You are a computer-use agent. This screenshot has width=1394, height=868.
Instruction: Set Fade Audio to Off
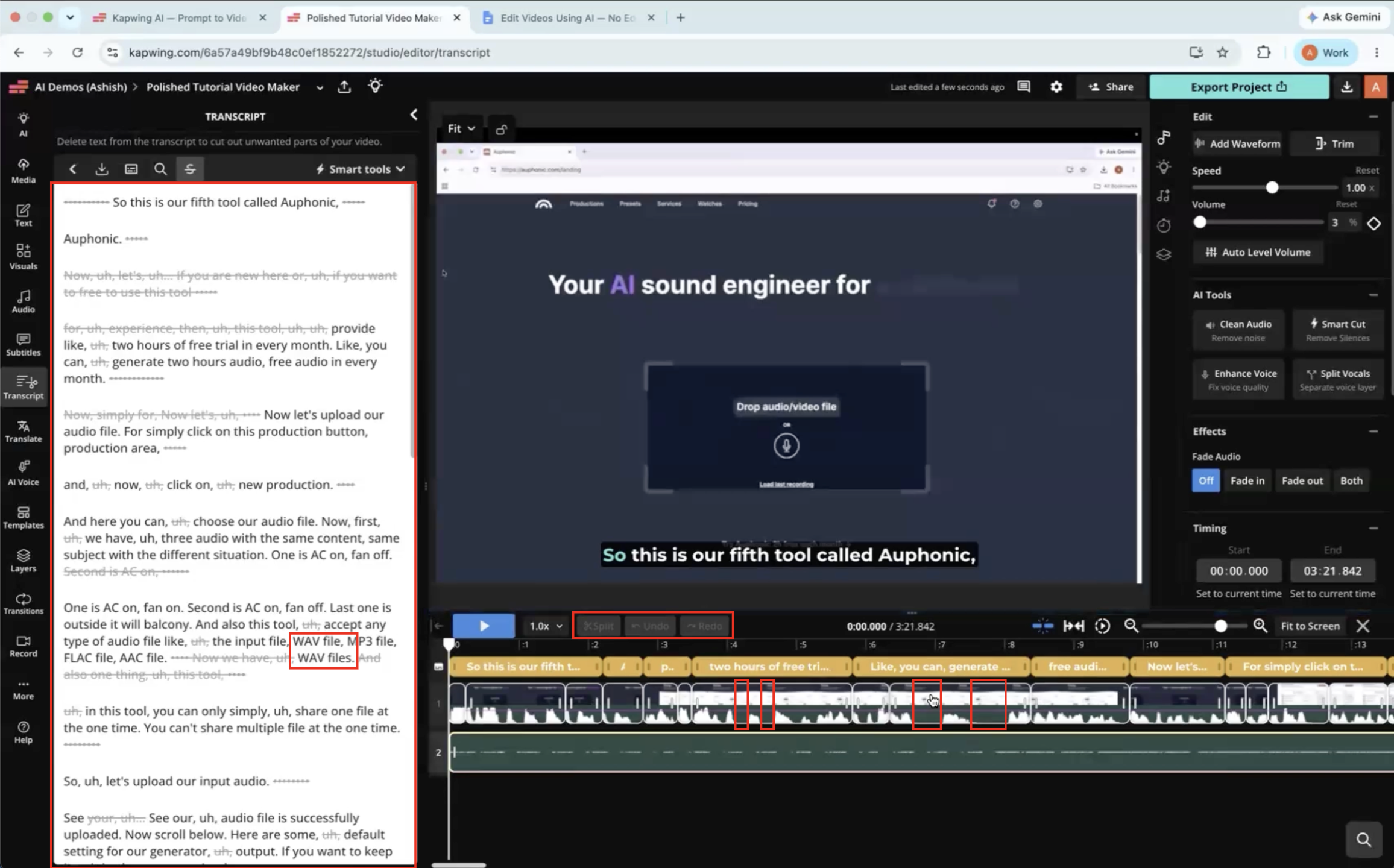1206,480
